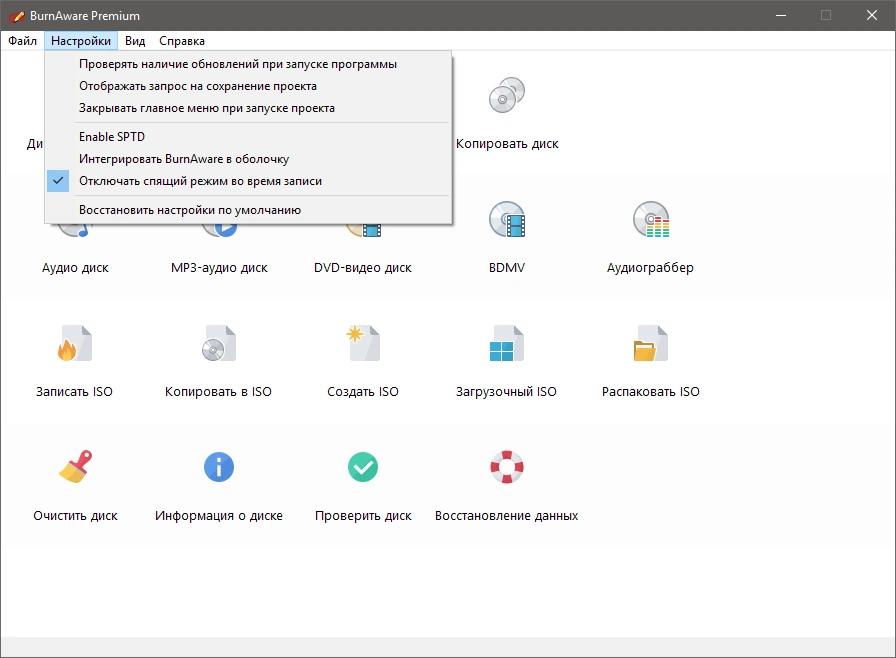
Task: Click the 'Копировать диск' label
Action: 507,144
